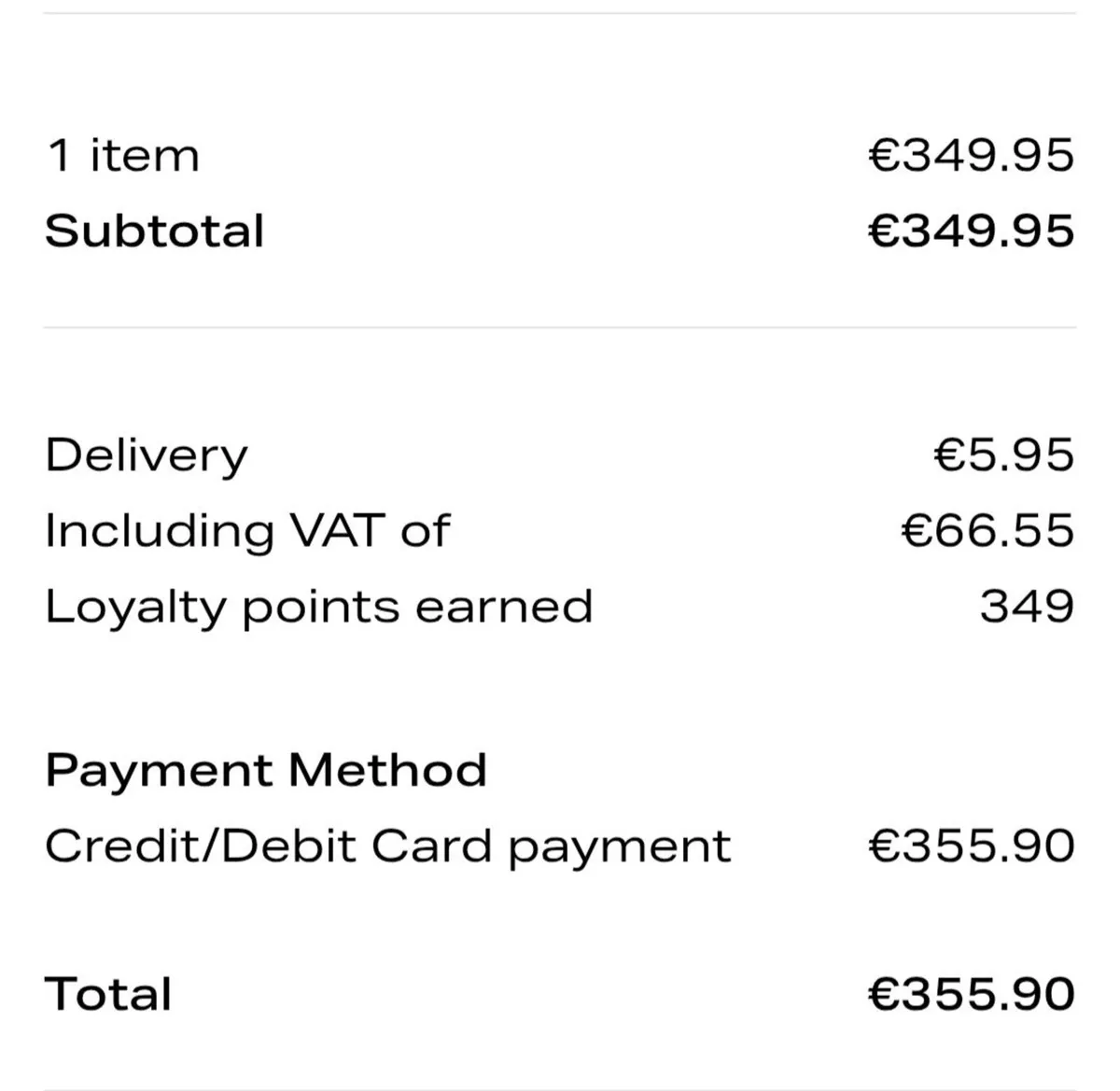
Task: Click the Payment Method heading
Action: coord(266,771)
